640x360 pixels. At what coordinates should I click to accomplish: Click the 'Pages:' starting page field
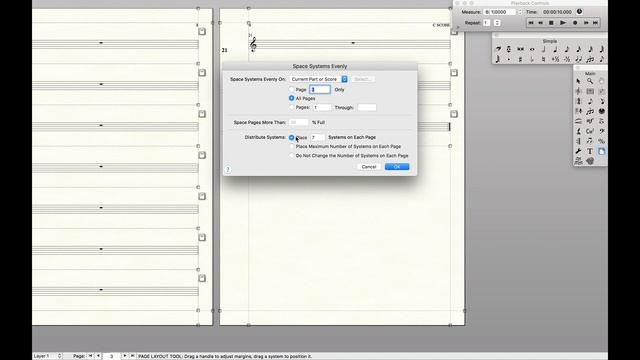[x=322, y=107]
